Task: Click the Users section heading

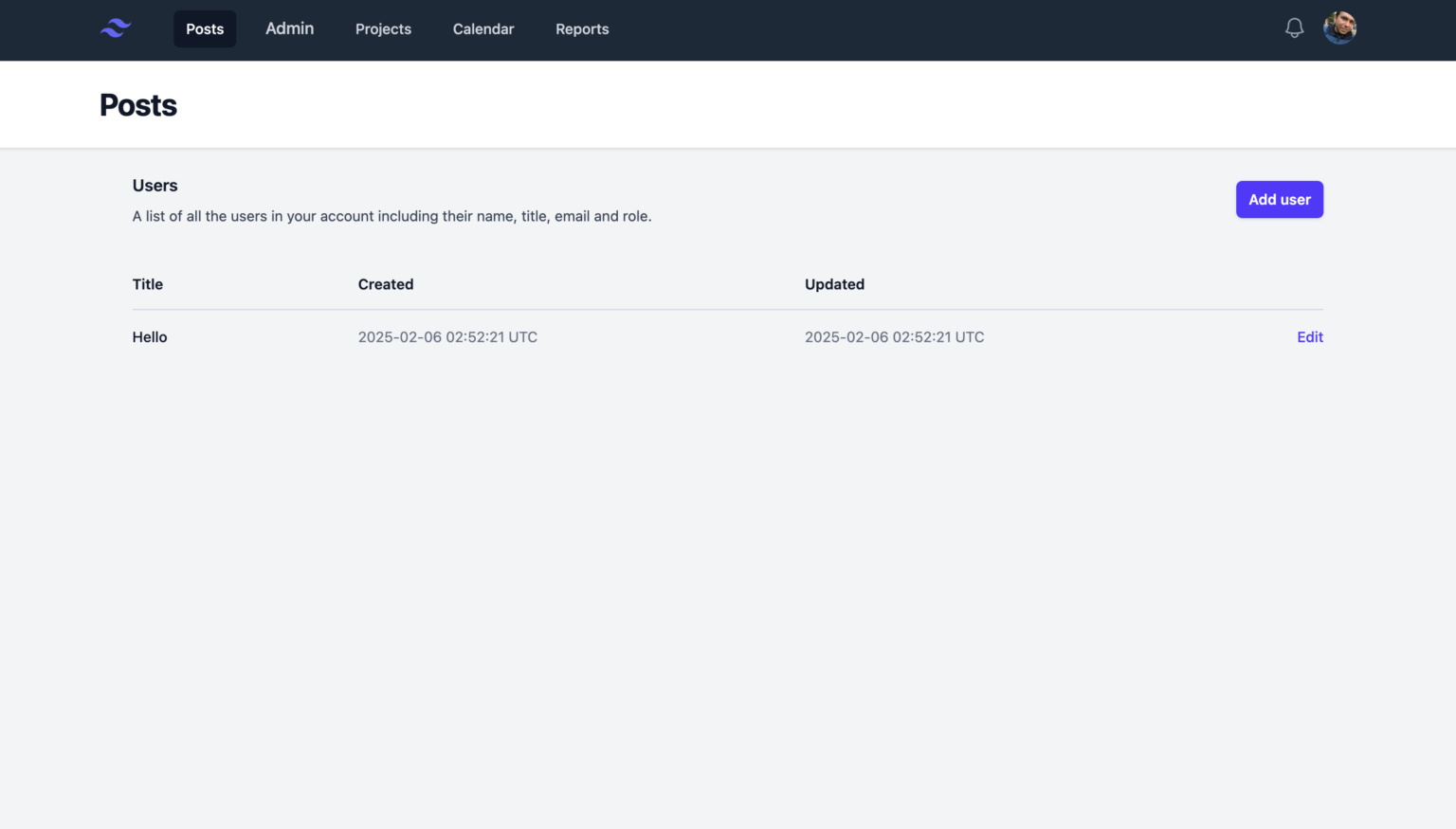Action: (x=155, y=186)
